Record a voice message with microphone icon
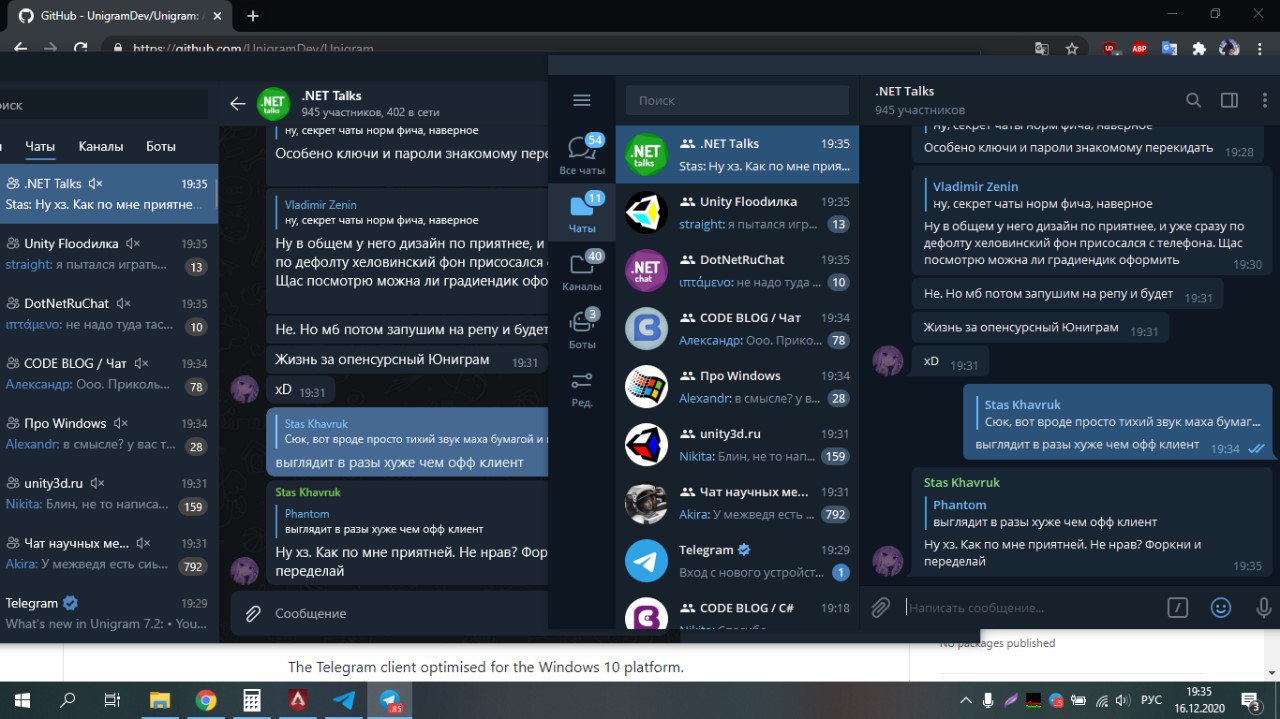This screenshot has height=719, width=1280. (x=1263, y=607)
